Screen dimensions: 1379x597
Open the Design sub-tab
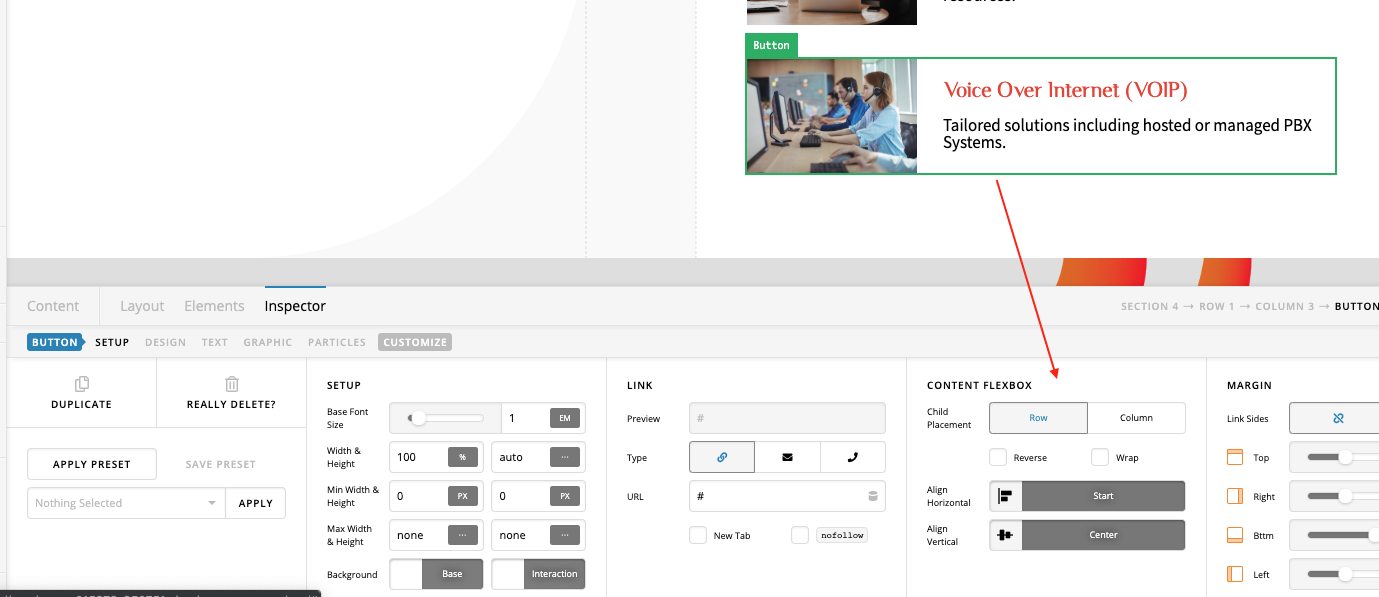(165, 342)
